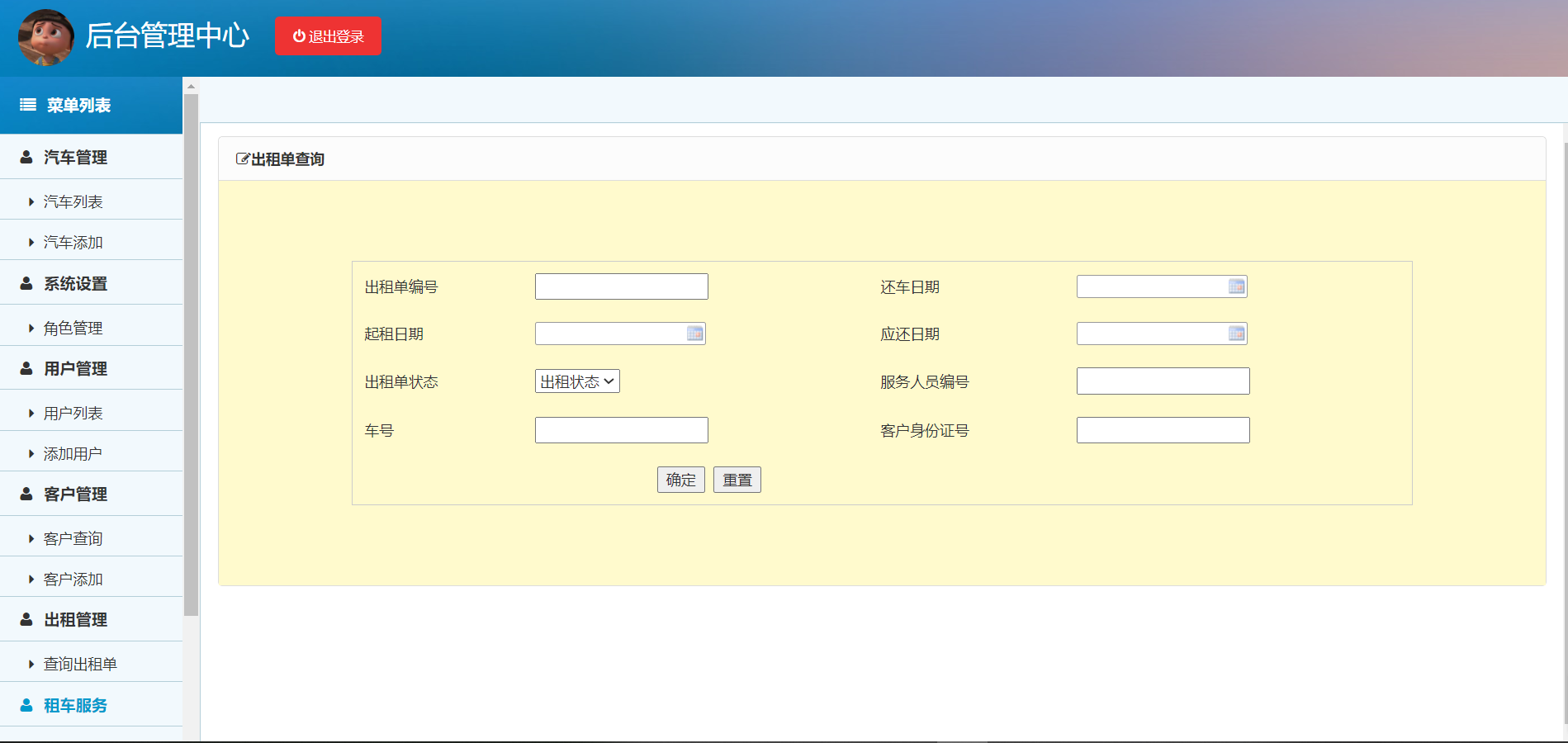The height and width of the screenshot is (743, 1568).
Task: Click the user icon beside 客户管理
Action: (x=26, y=494)
